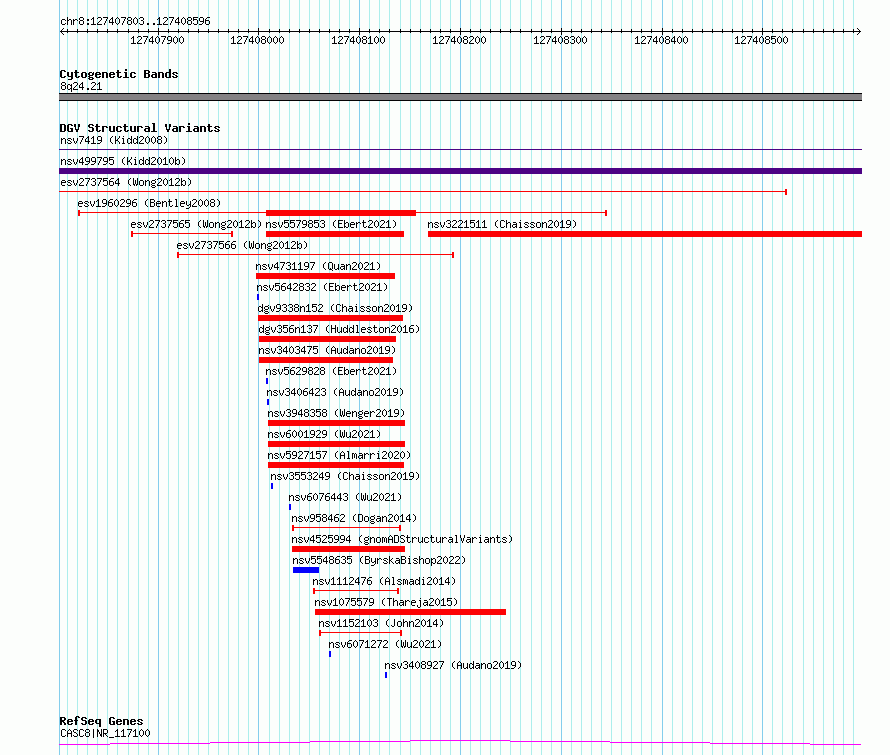Open variant dgv9338n152 (Chaisson2019)
Screen dimensions: 890x755
335,308
